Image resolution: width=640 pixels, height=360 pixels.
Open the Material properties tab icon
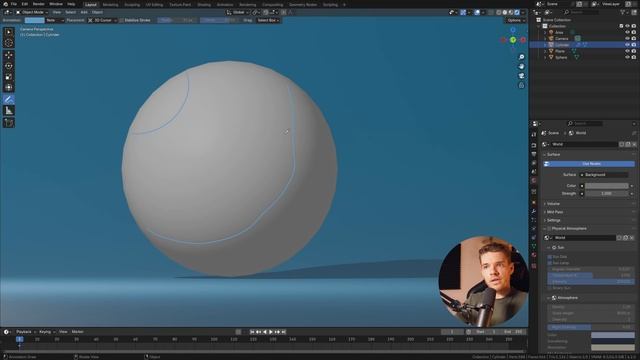coord(534,255)
